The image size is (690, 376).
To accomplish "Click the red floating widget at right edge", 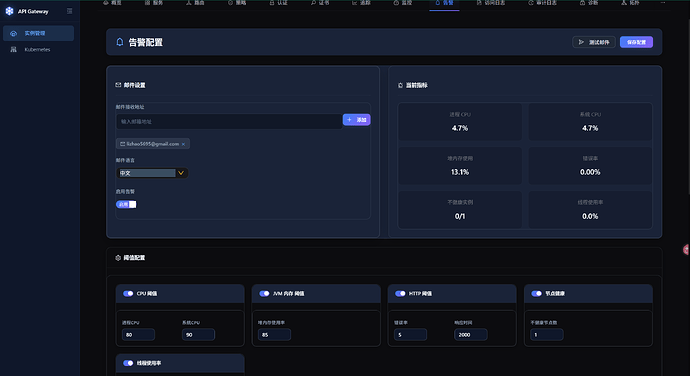I will click(686, 250).
